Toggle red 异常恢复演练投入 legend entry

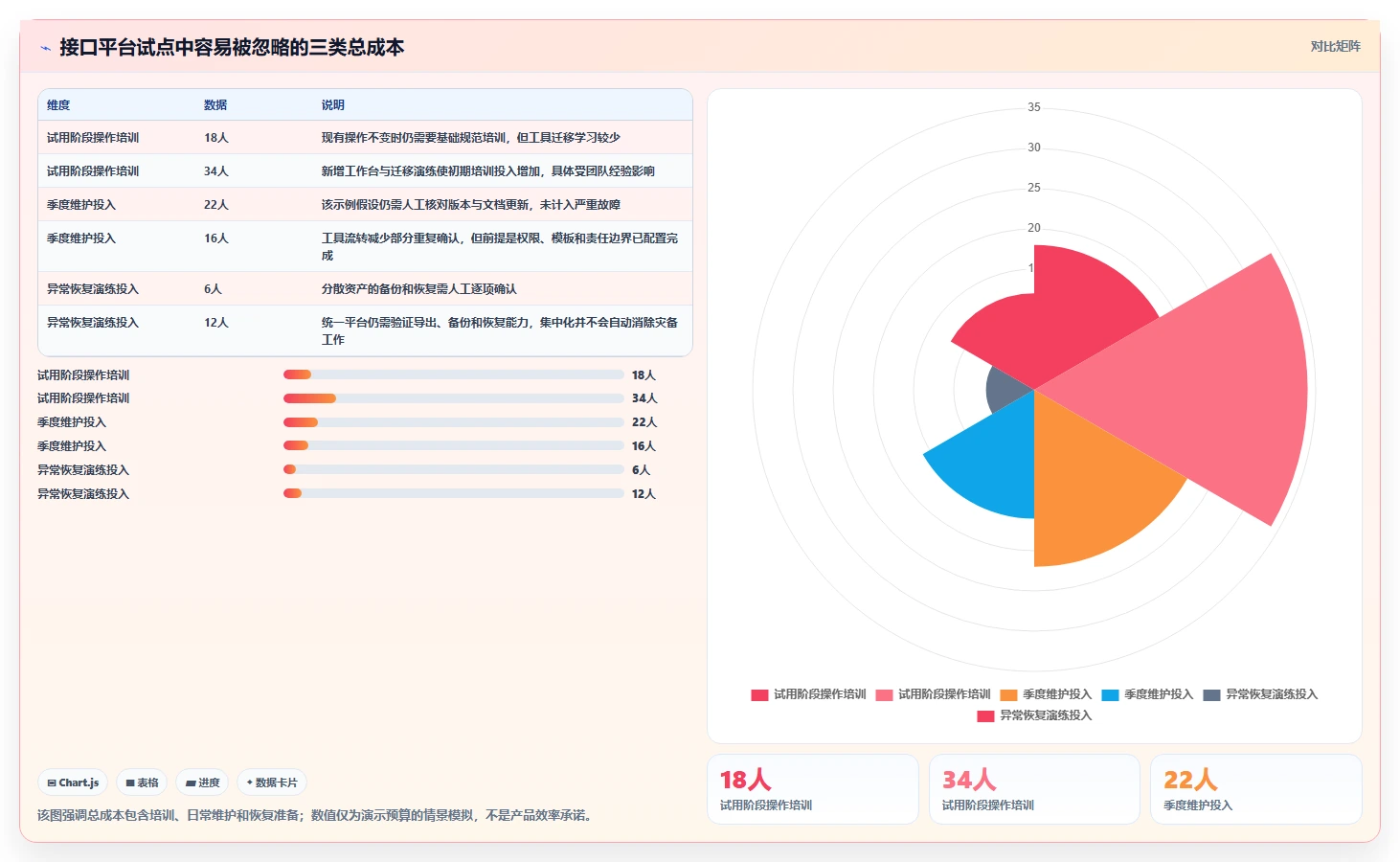point(1034,715)
